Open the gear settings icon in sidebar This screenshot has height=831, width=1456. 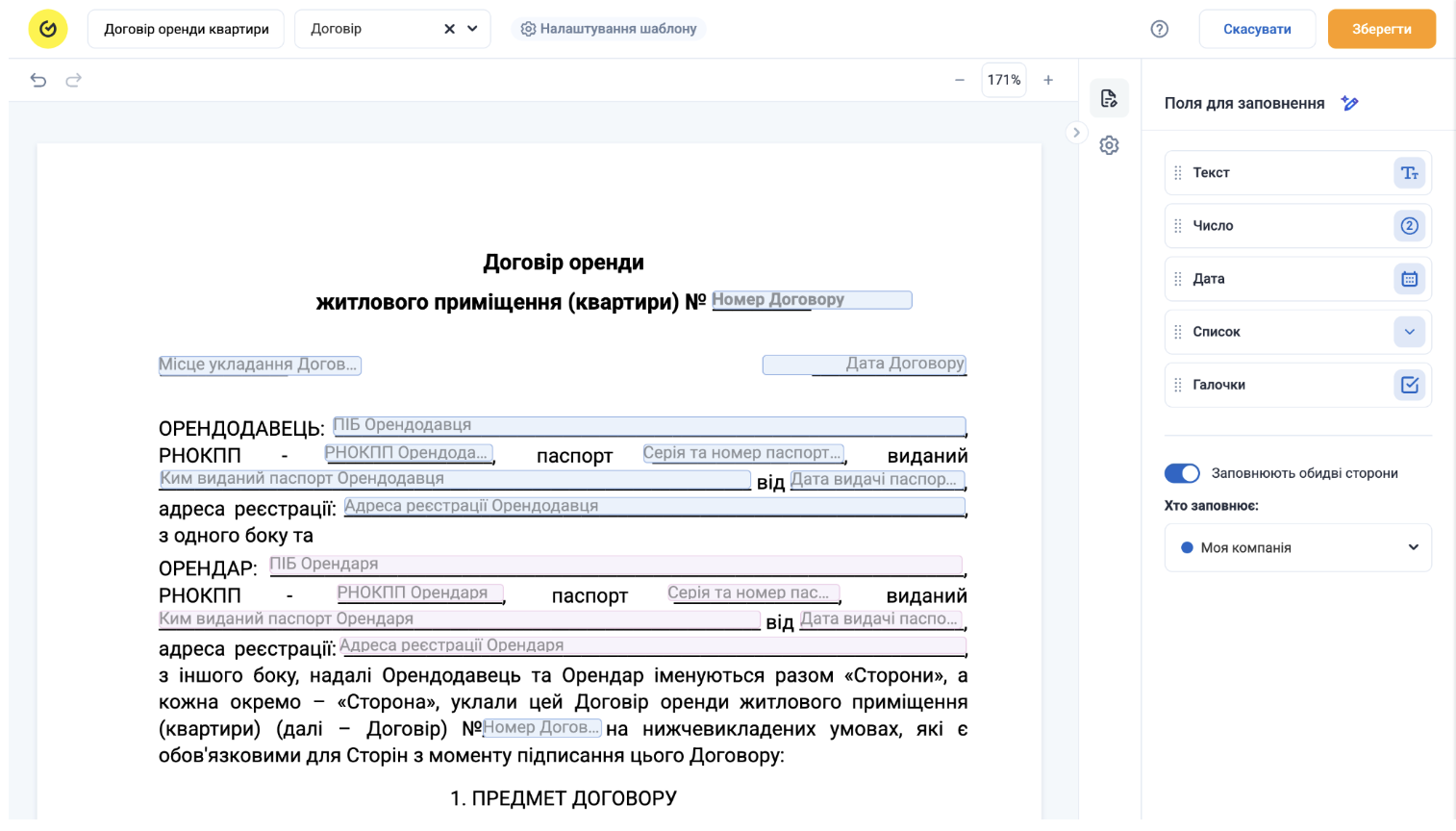click(1109, 145)
